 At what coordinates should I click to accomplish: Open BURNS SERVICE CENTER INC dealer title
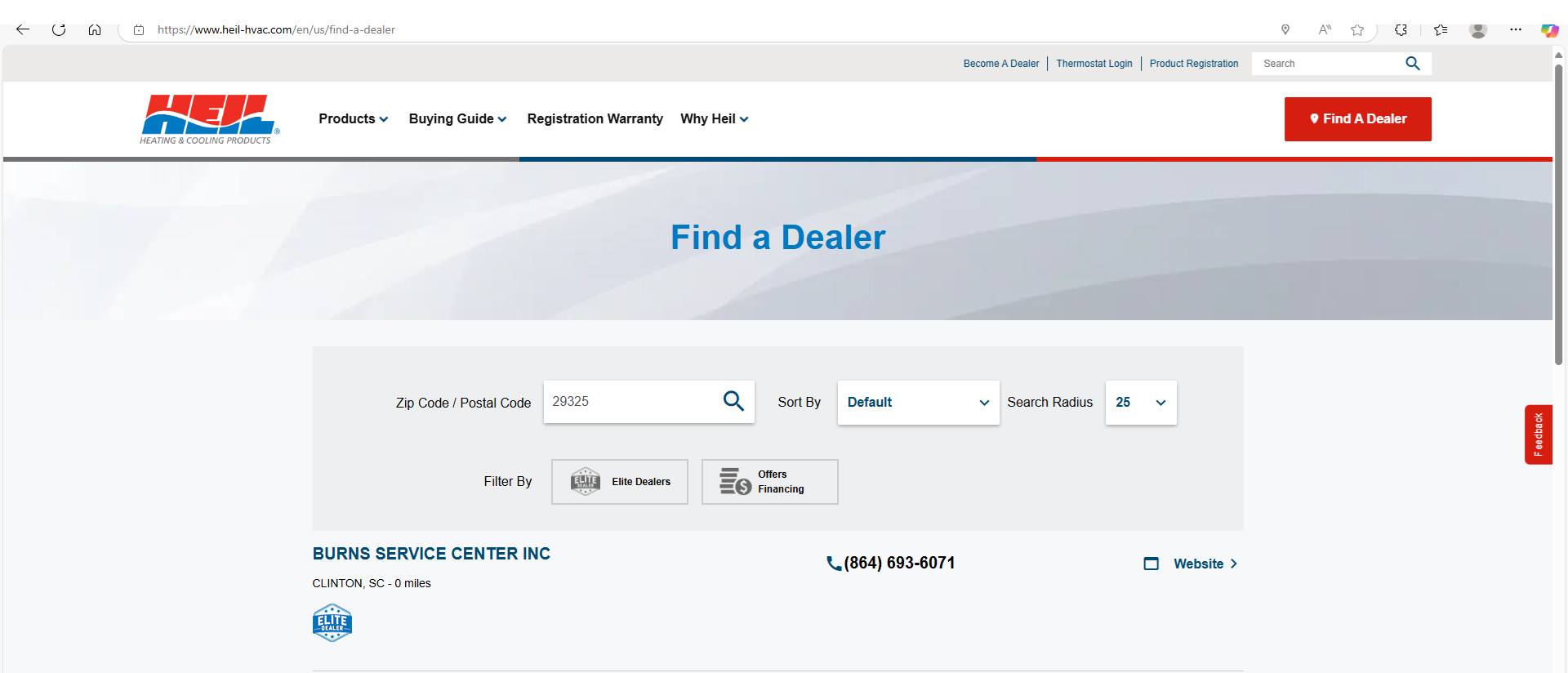pos(431,554)
